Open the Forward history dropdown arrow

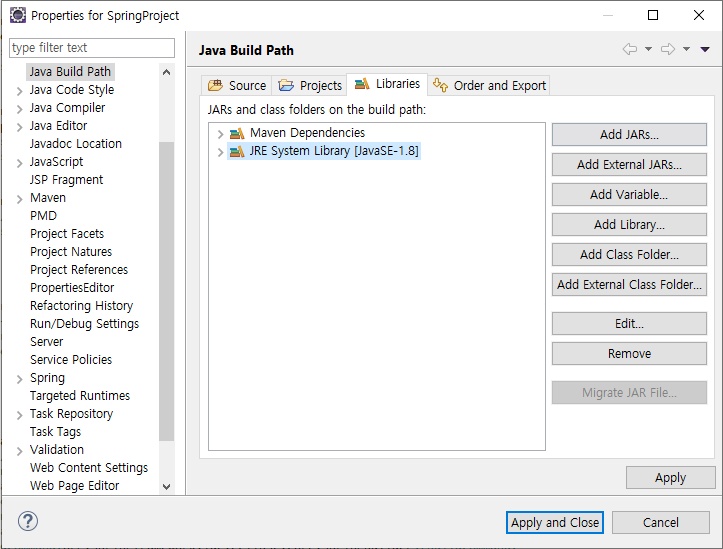pyautogui.click(x=687, y=49)
